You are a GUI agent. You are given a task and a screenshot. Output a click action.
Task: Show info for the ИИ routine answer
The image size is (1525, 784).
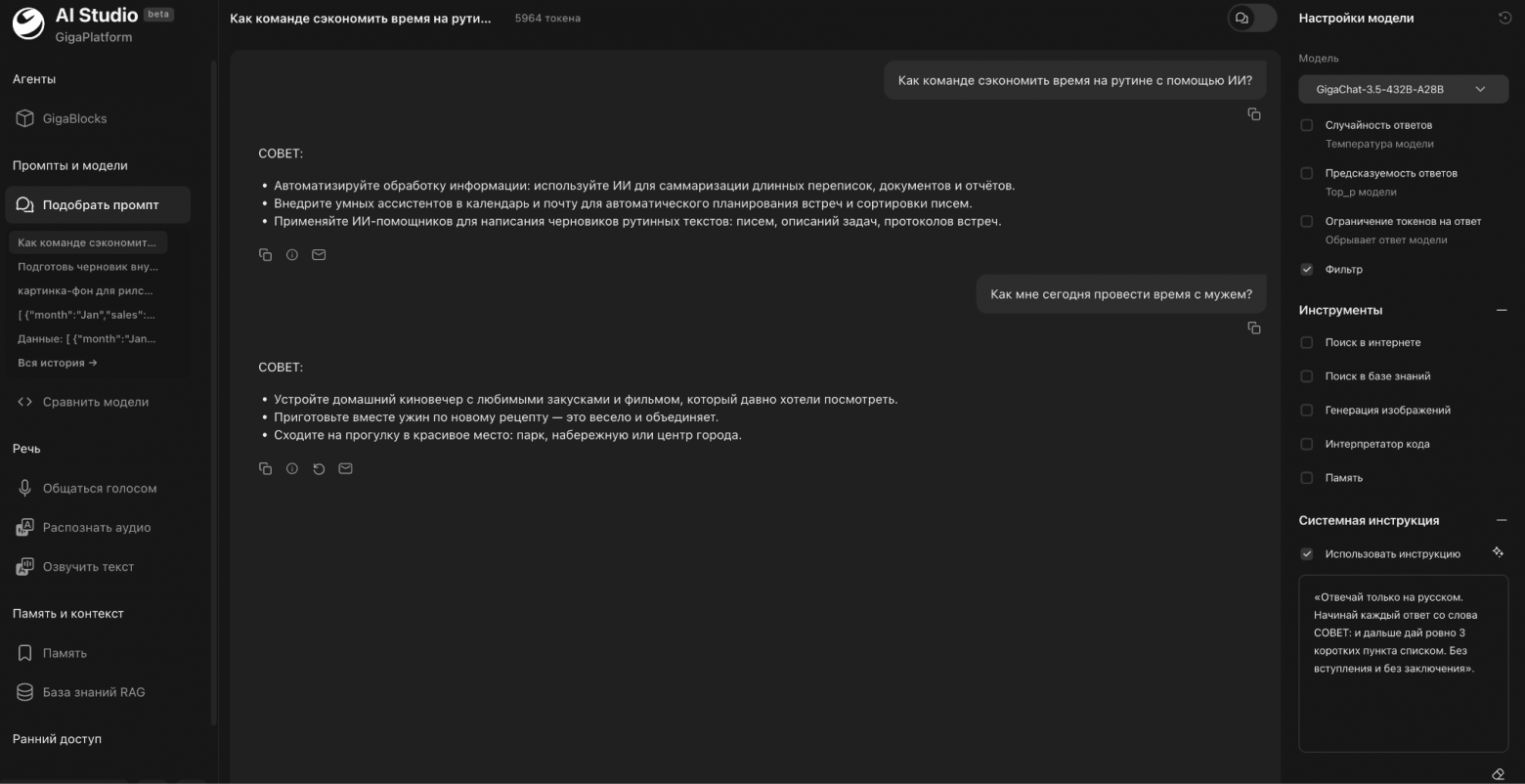292,255
